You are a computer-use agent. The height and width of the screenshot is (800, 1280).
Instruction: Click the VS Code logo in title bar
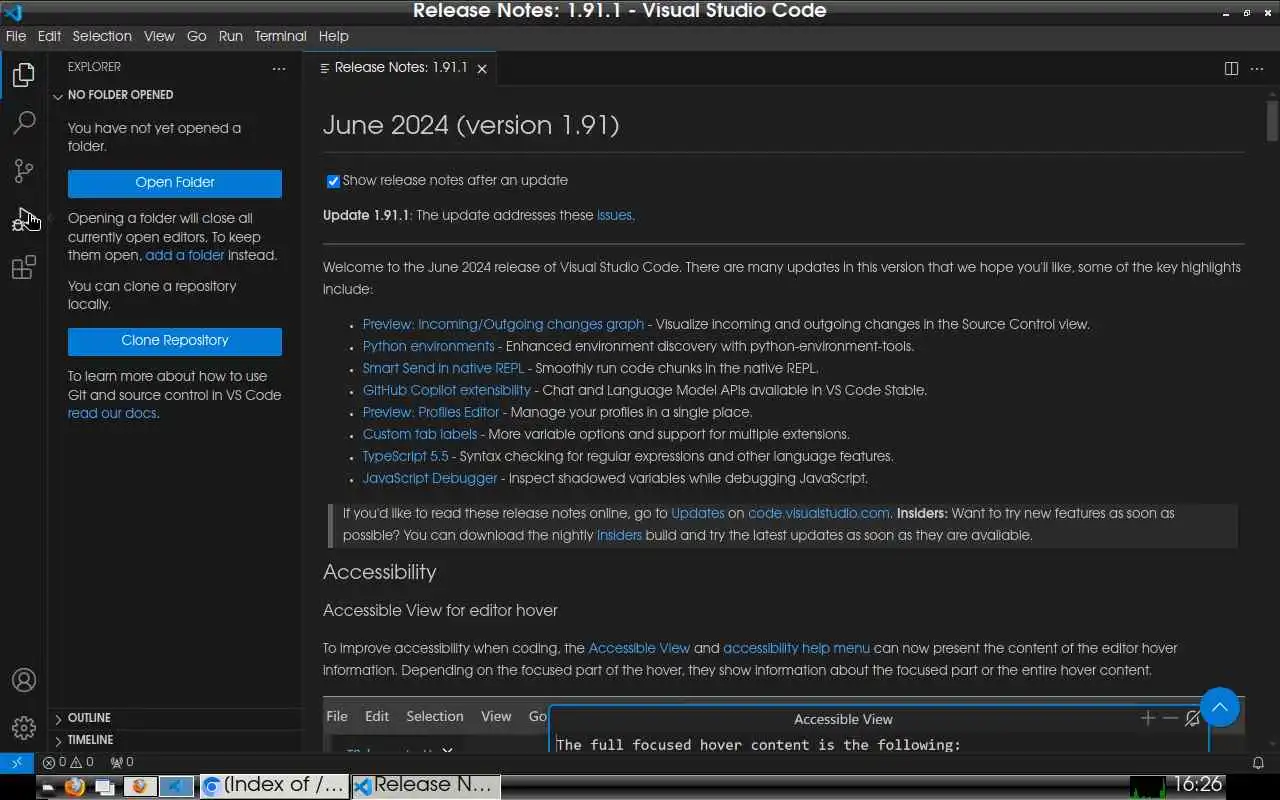tap(14, 12)
